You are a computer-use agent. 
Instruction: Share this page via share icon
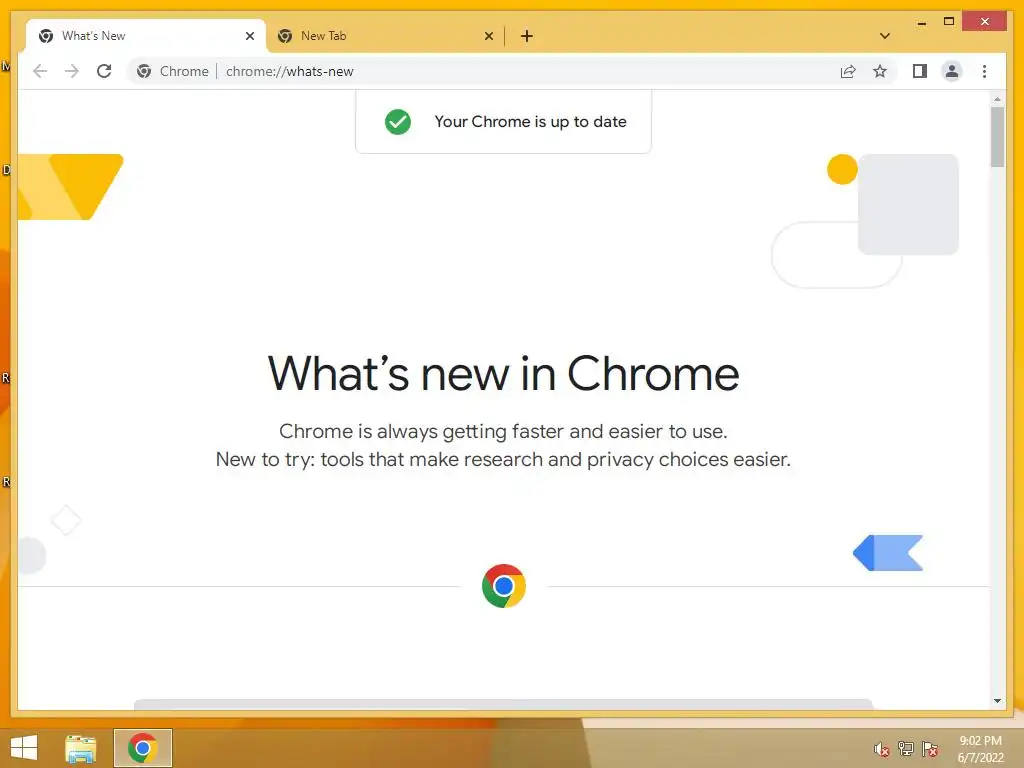tap(848, 71)
